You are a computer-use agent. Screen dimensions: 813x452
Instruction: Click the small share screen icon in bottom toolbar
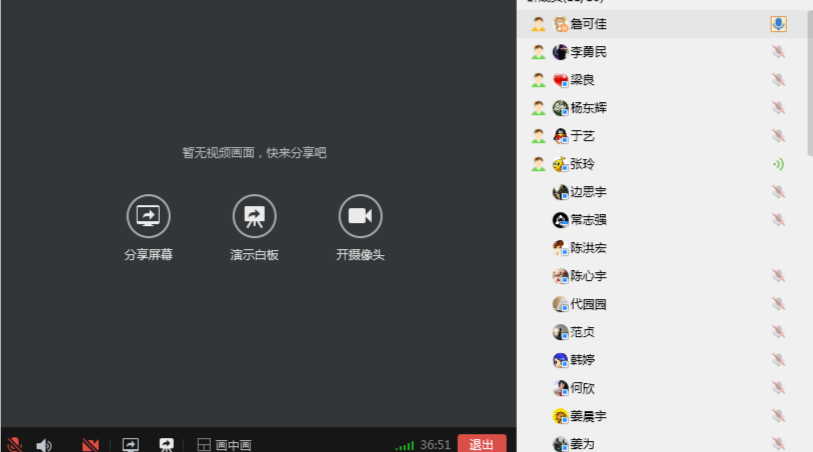click(130, 445)
